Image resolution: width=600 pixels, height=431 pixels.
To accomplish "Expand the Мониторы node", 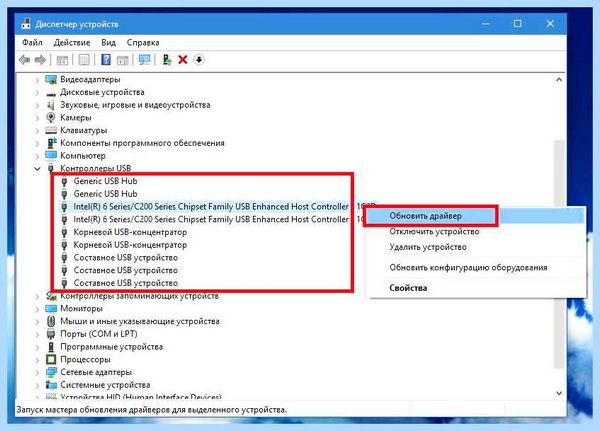I will click(x=37, y=309).
